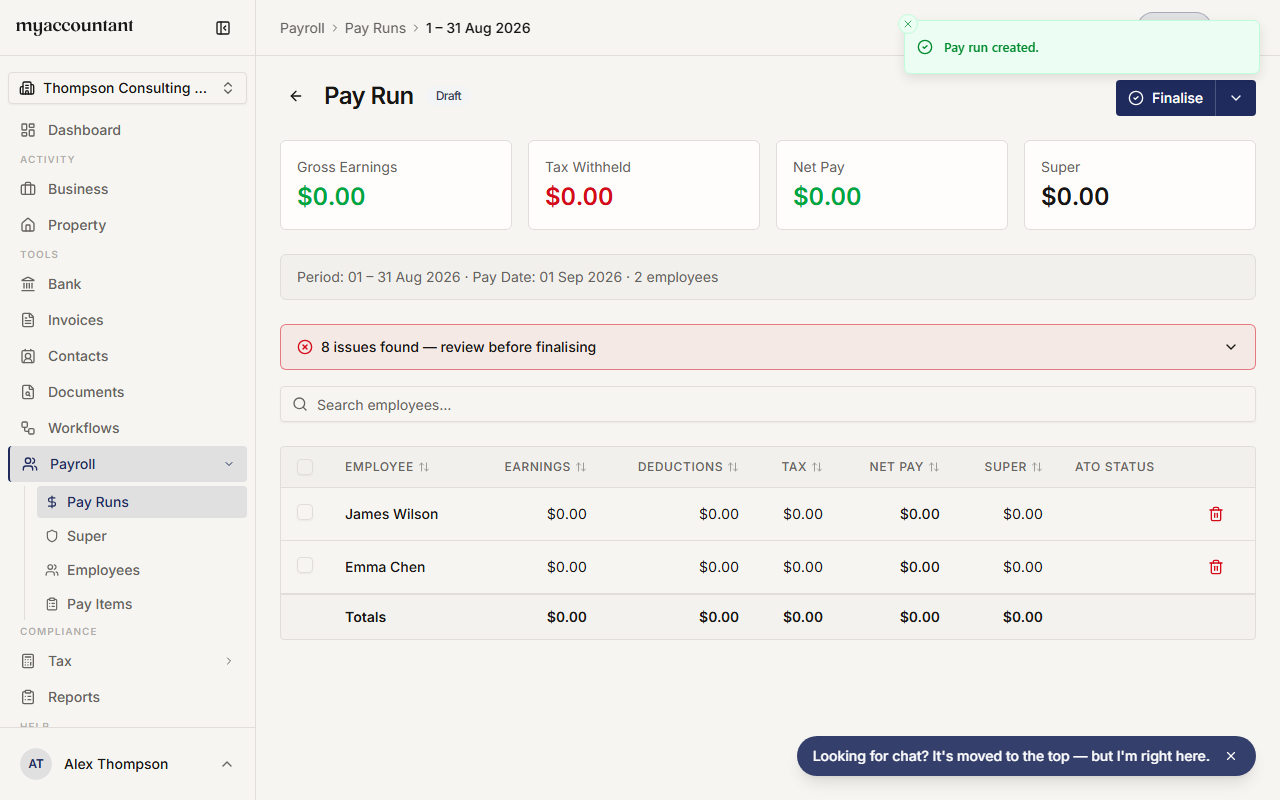Open Business activity page
1280x800 pixels.
[x=127, y=189]
